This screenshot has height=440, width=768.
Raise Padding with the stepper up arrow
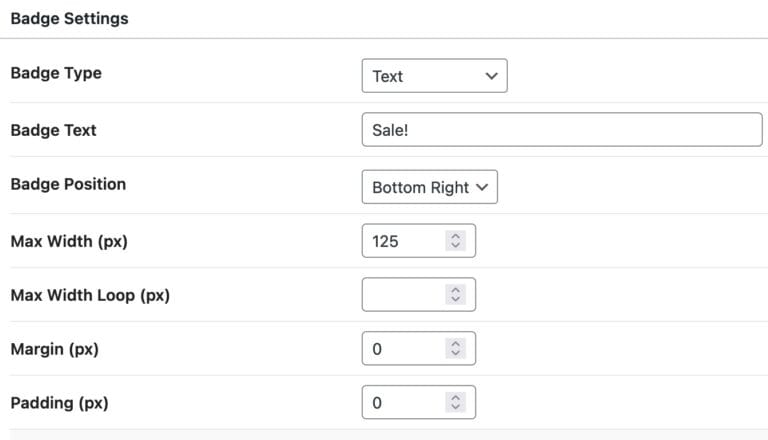click(x=456, y=398)
